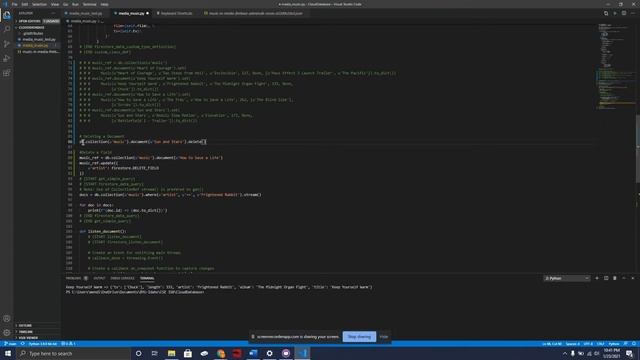Screen dimensions: 640x360
Task: Switch to media_music_test.py editor tab
Action: pyautogui.click(x=85, y=13)
